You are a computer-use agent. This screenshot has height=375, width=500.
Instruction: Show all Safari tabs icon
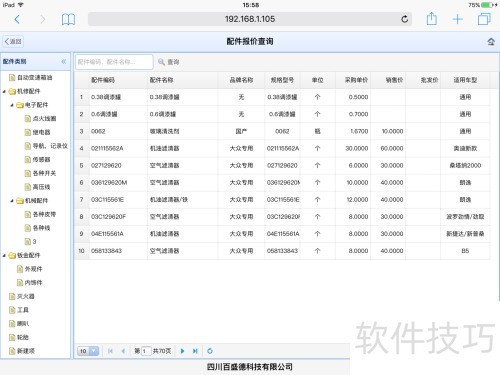[484, 19]
